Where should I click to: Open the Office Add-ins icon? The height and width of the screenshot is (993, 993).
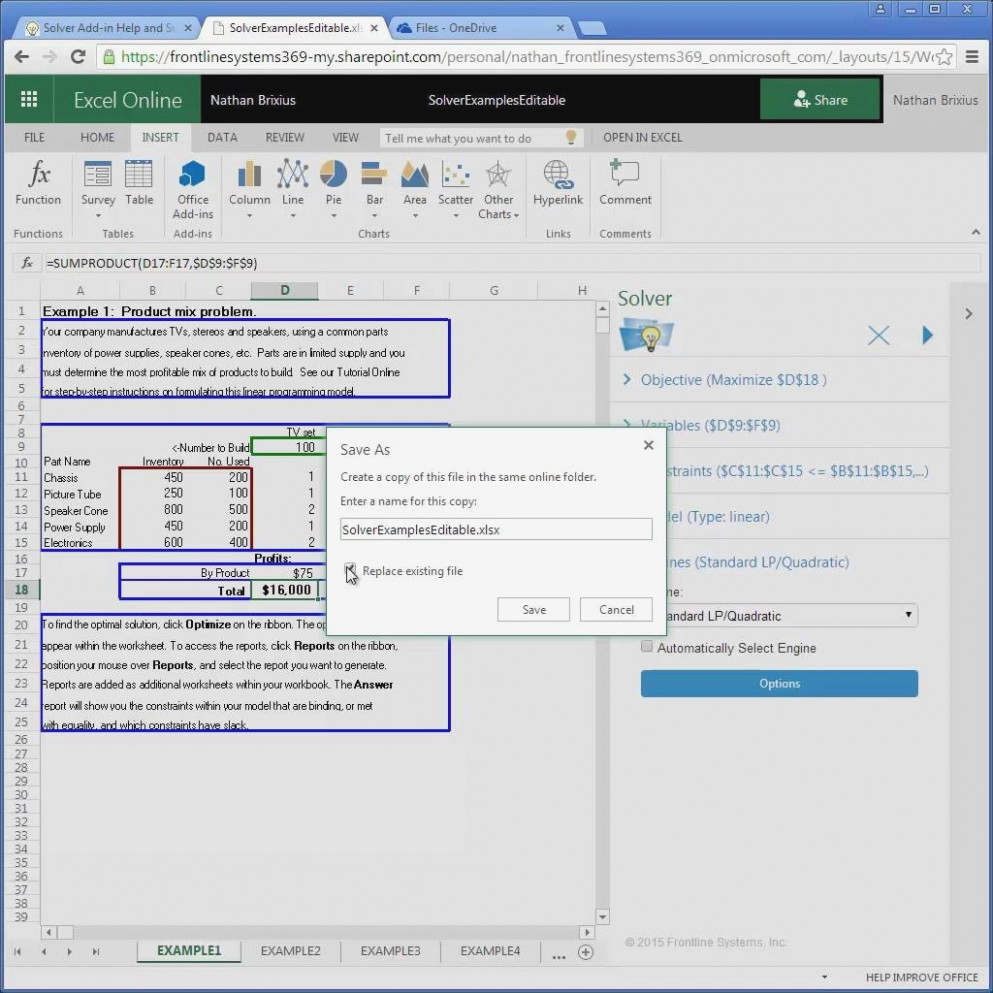(x=192, y=176)
